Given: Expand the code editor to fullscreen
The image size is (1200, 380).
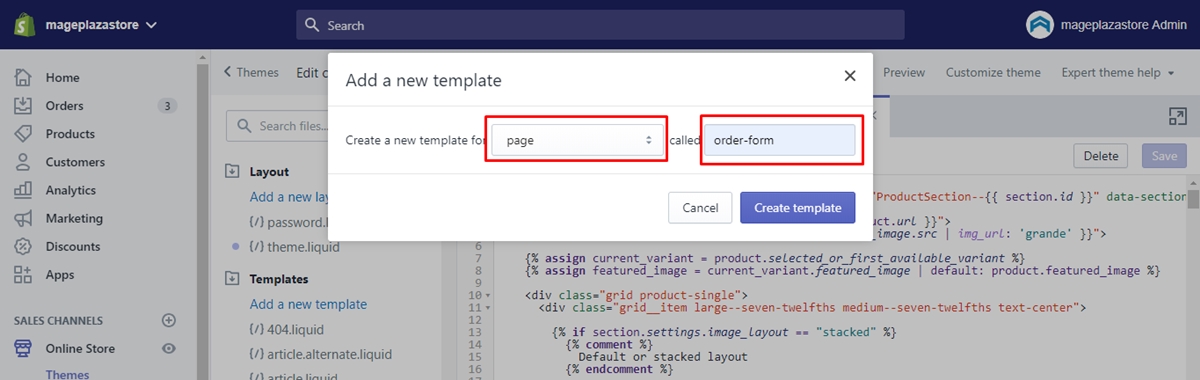Looking at the screenshot, I should click(x=1177, y=116).
